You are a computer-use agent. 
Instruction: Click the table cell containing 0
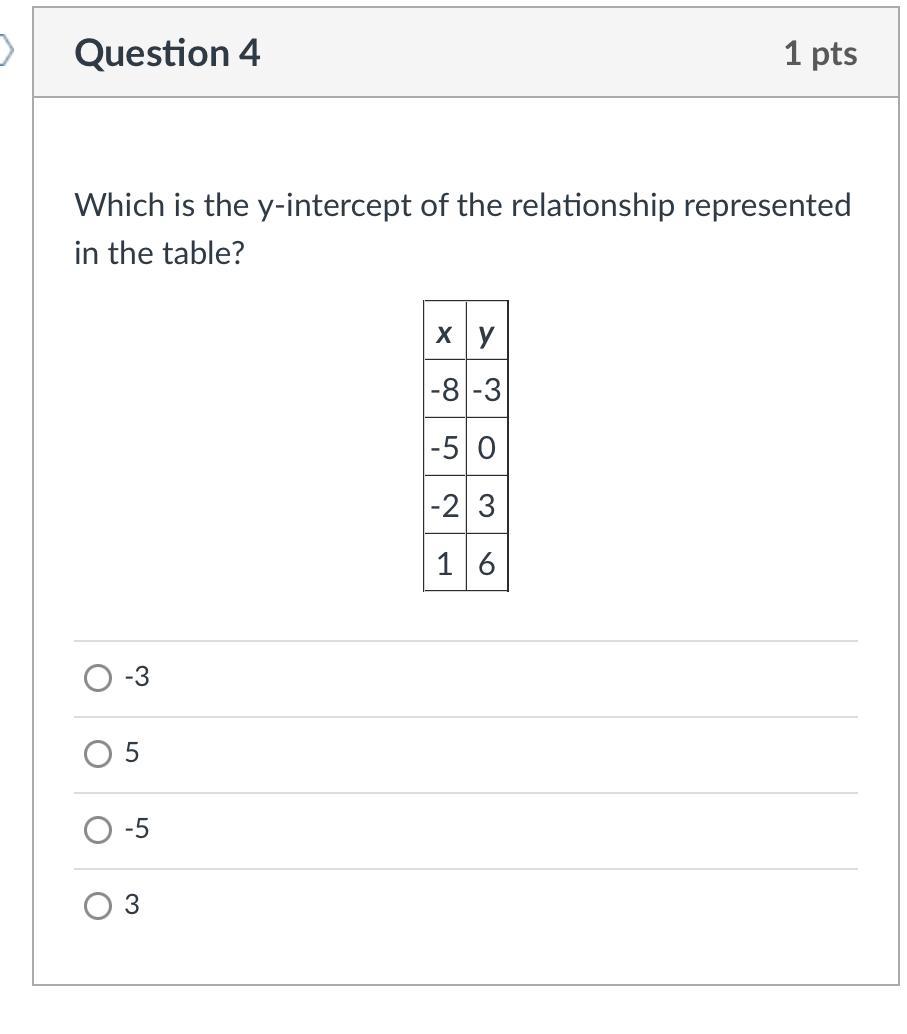click(487, 448)
